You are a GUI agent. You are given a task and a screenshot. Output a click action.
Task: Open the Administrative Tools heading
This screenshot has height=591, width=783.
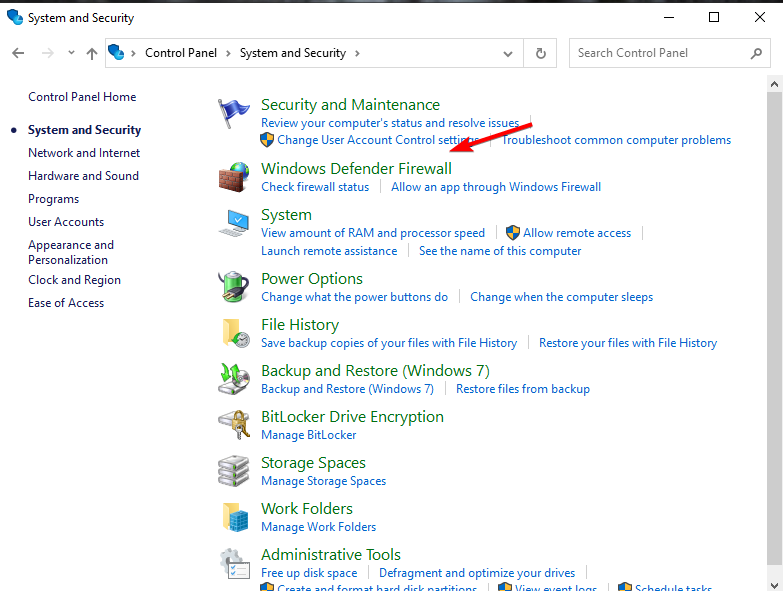pos(331,554)
